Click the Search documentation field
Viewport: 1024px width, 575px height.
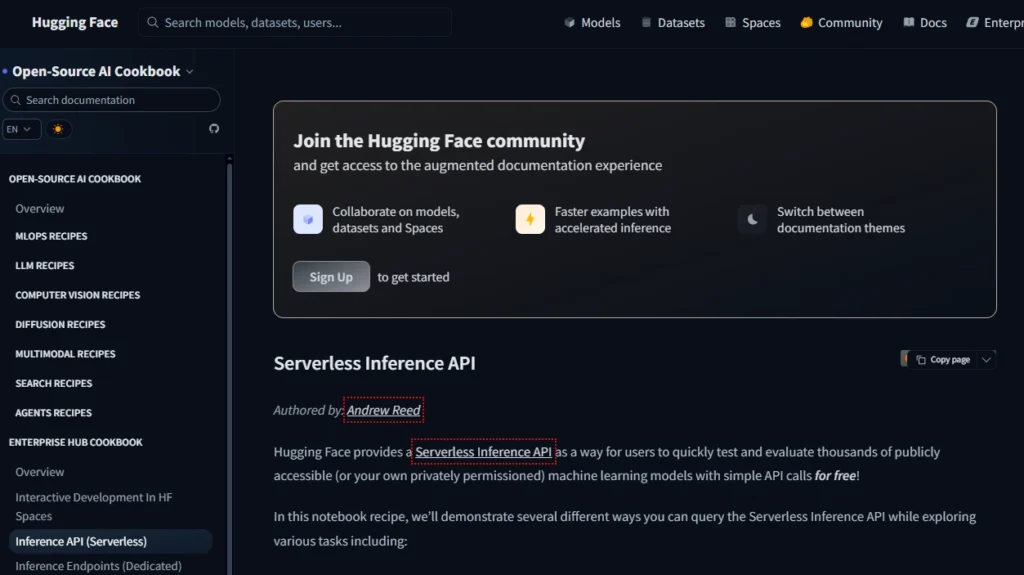click(112, 100)
